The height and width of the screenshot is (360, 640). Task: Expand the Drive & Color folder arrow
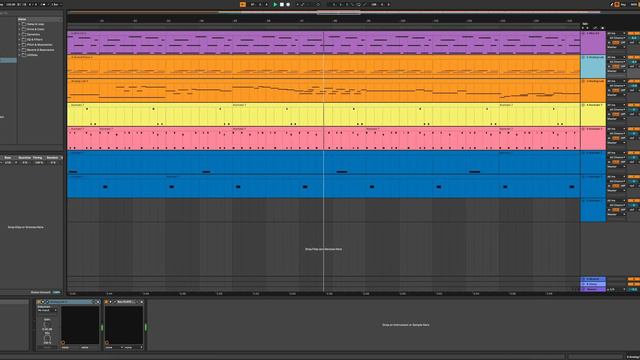pyautogui.click(x=19, y=29)
